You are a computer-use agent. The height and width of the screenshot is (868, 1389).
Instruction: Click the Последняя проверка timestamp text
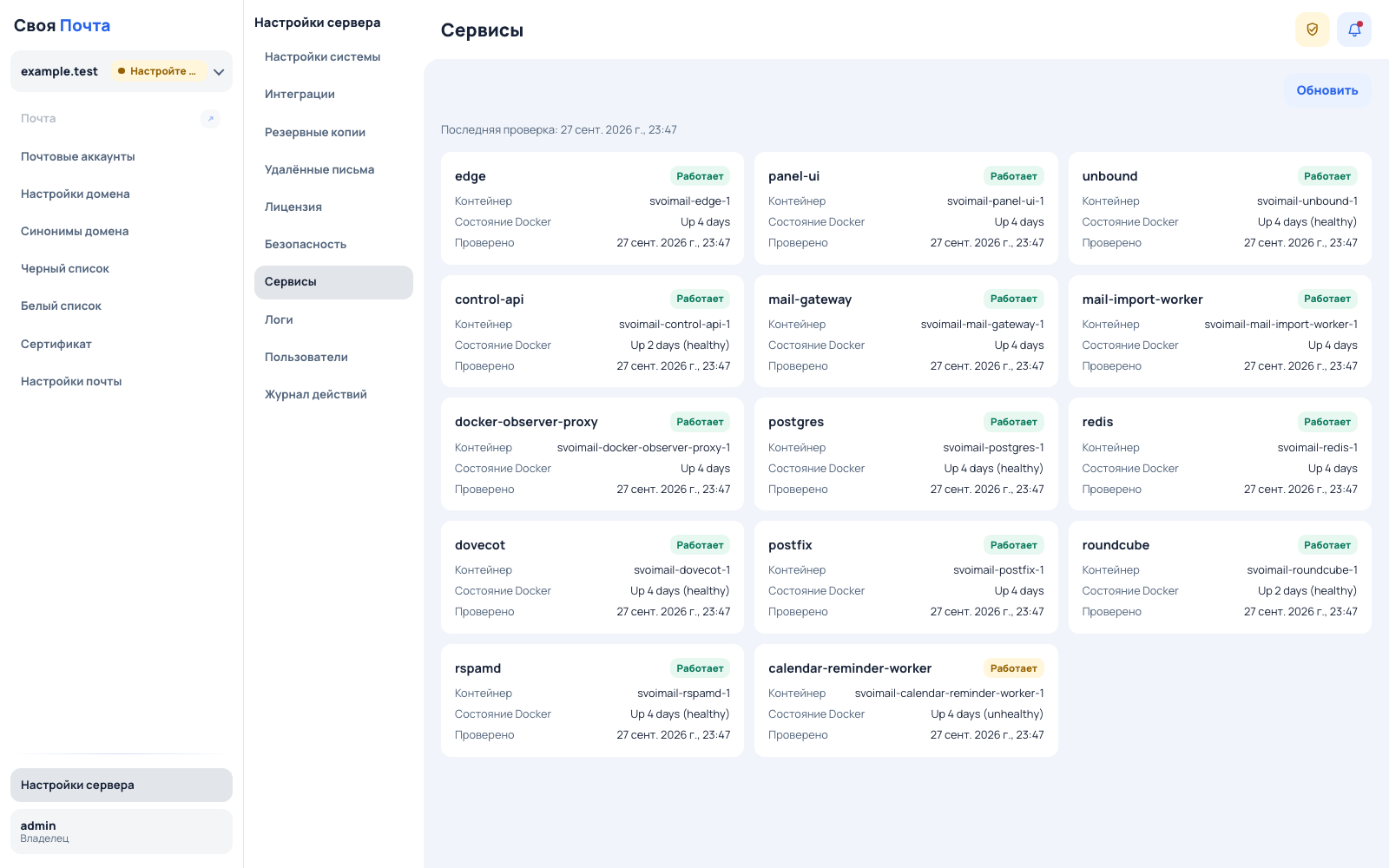click(x=559, y=130)
